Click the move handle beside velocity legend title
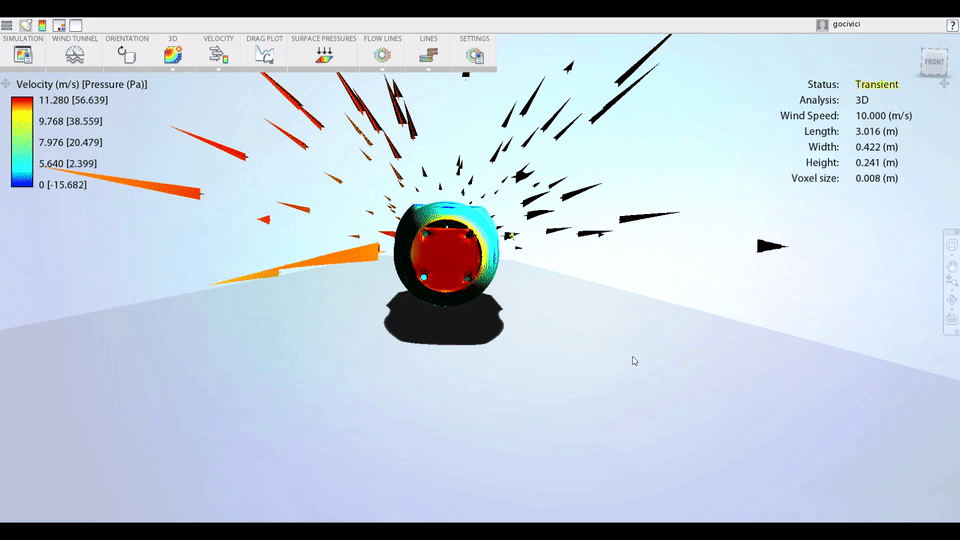 pyautogui.click(x=6, y=84)
